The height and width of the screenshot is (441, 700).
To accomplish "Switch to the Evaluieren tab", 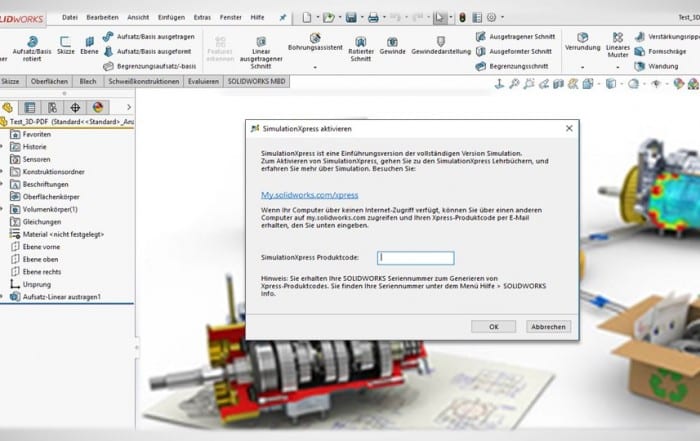I will tap(203, 81).
